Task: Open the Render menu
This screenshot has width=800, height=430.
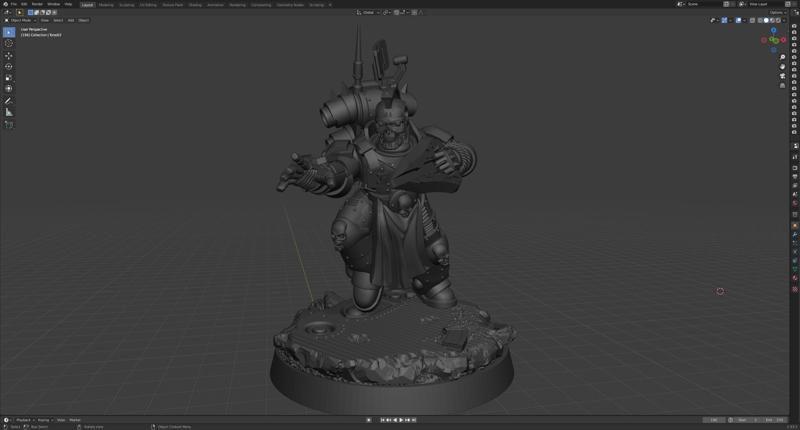Action: click(x=37, y=4)
